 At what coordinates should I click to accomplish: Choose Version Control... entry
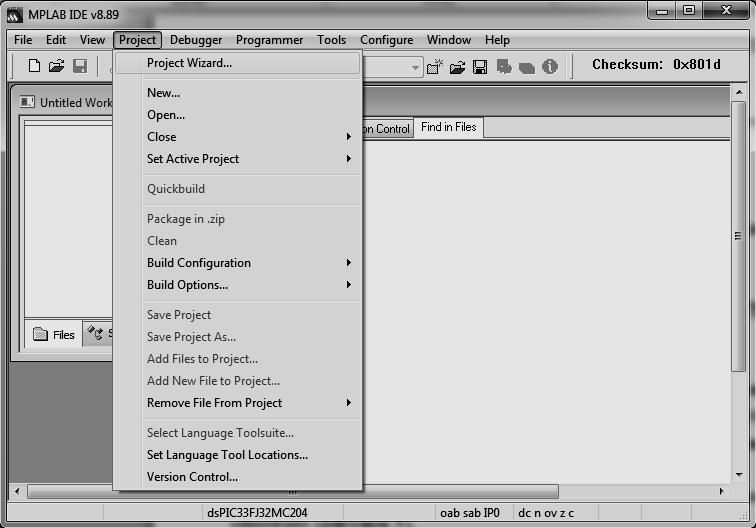pyautogui.click(x=238, y=477)
